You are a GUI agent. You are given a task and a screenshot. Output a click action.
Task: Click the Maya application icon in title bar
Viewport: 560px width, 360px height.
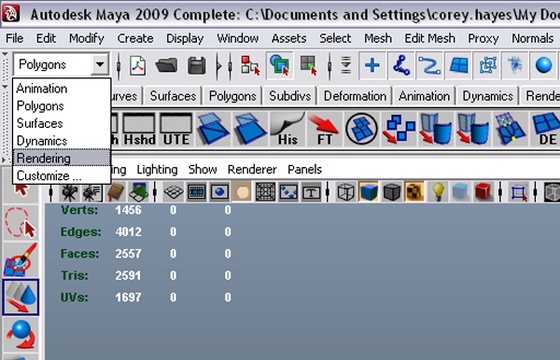pyautogui.click(x=11, y=14)
